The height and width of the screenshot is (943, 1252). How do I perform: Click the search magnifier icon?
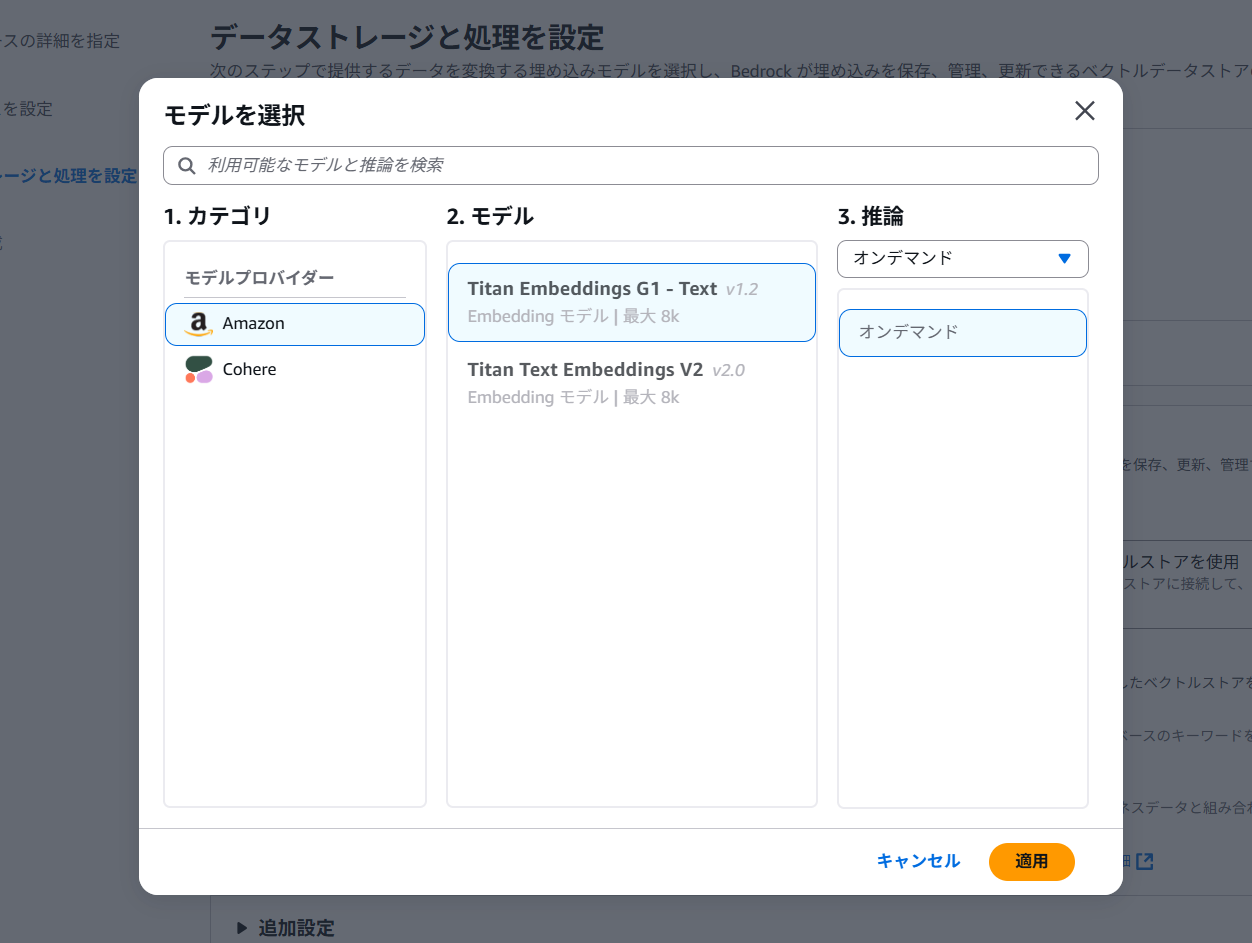[x=186, y=165]
